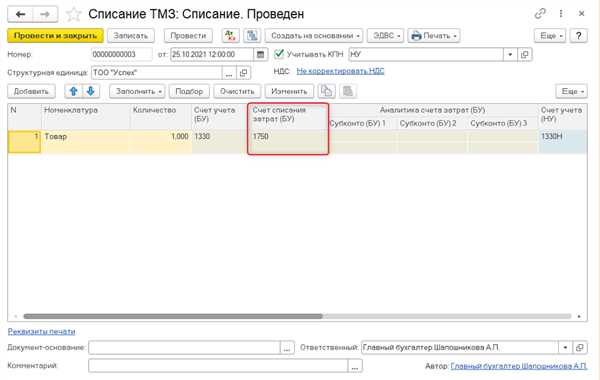Open Реквизиты печати link
Screen dimensions: 600x380
click(41, 331)
